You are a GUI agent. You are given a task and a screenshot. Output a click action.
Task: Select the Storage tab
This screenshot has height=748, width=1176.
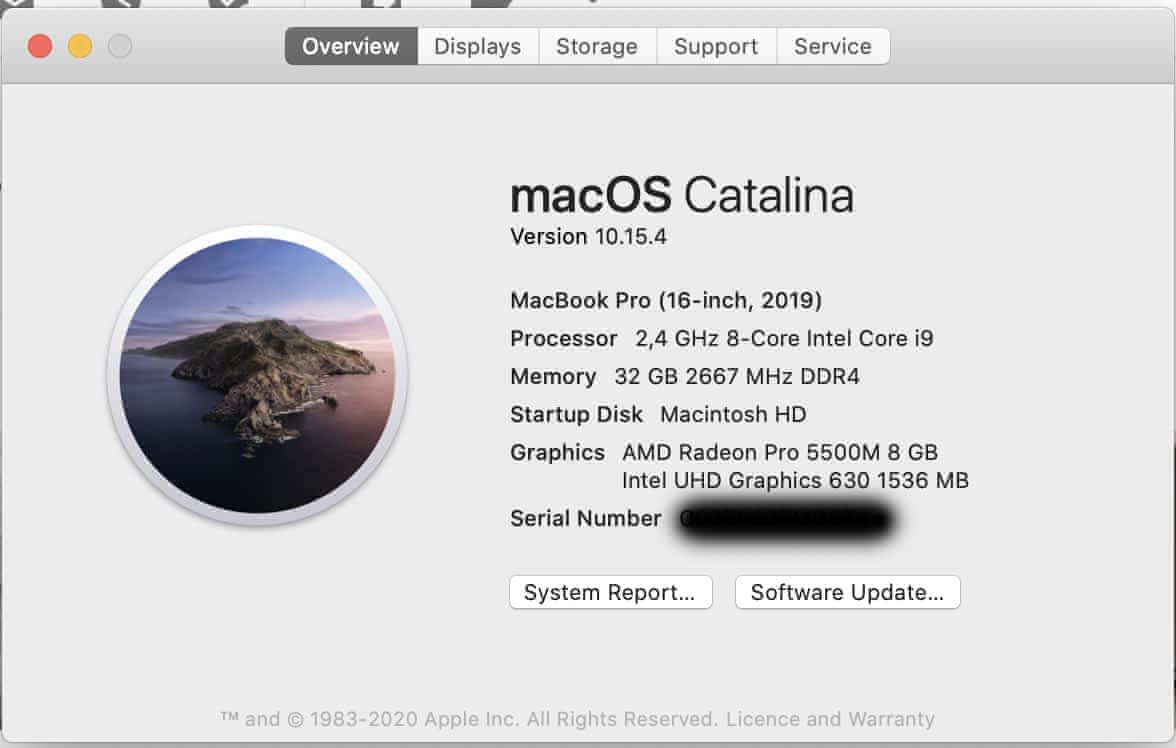point(596,46)
